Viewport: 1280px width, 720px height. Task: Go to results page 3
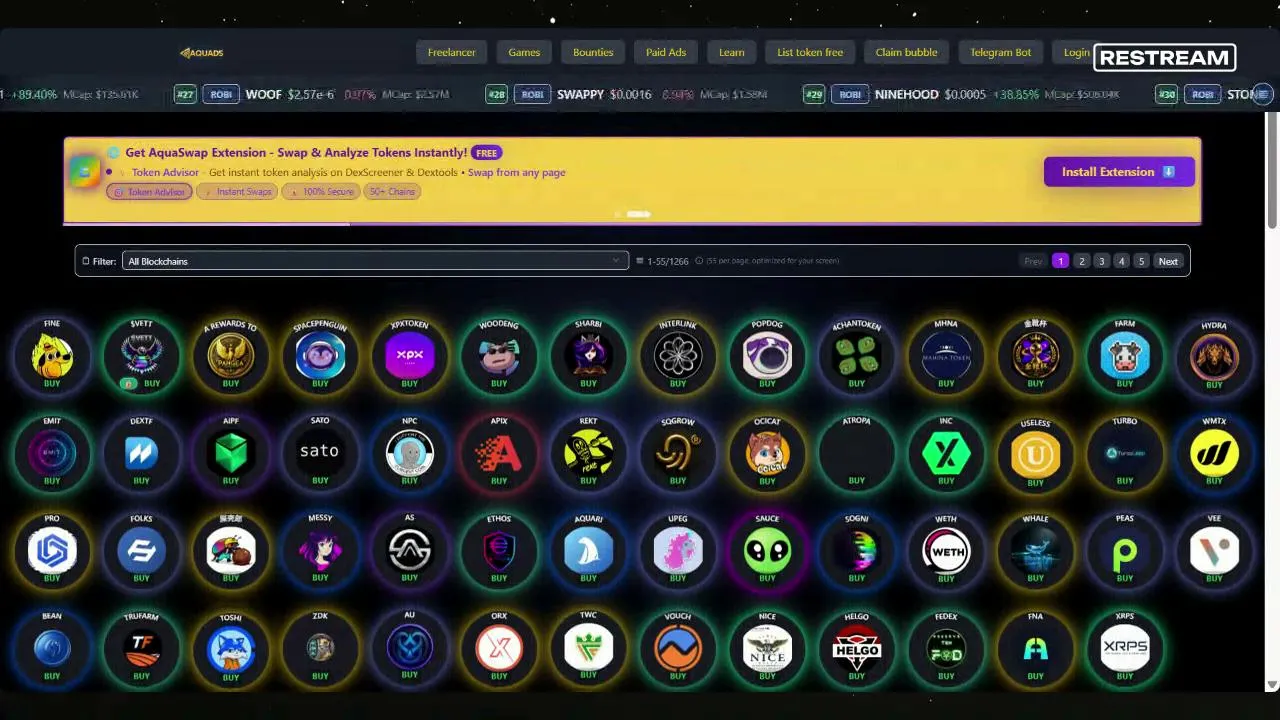tap(1101, 261)
